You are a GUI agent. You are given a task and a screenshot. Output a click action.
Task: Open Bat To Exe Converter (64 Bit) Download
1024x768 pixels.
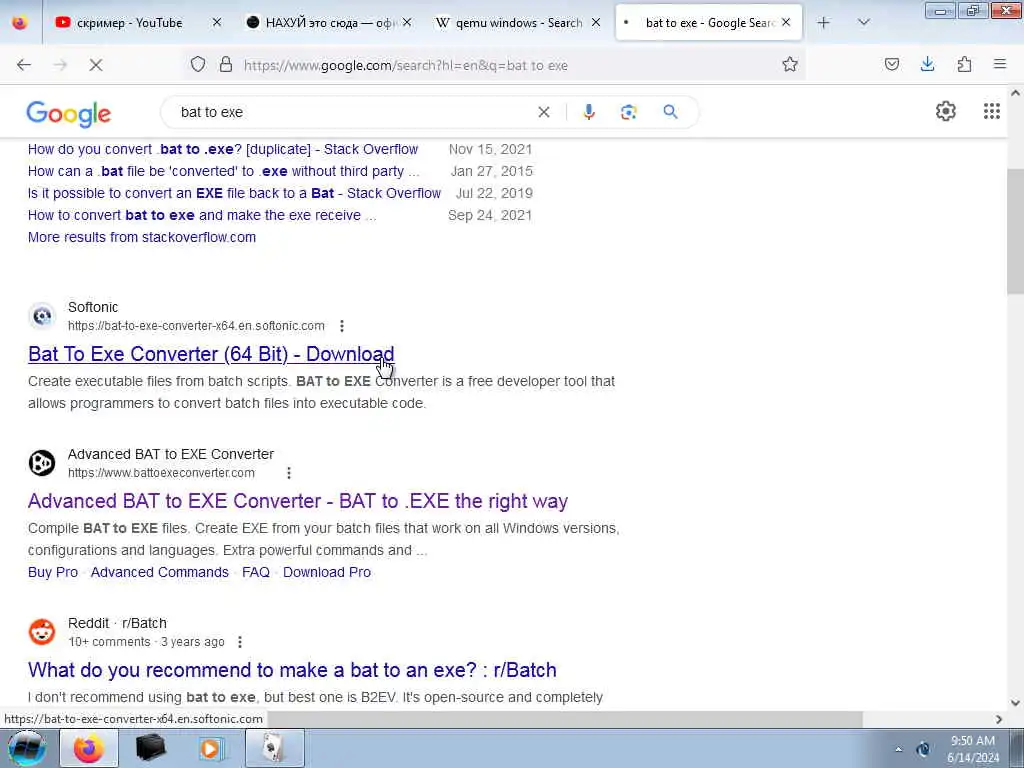[211, 354]
